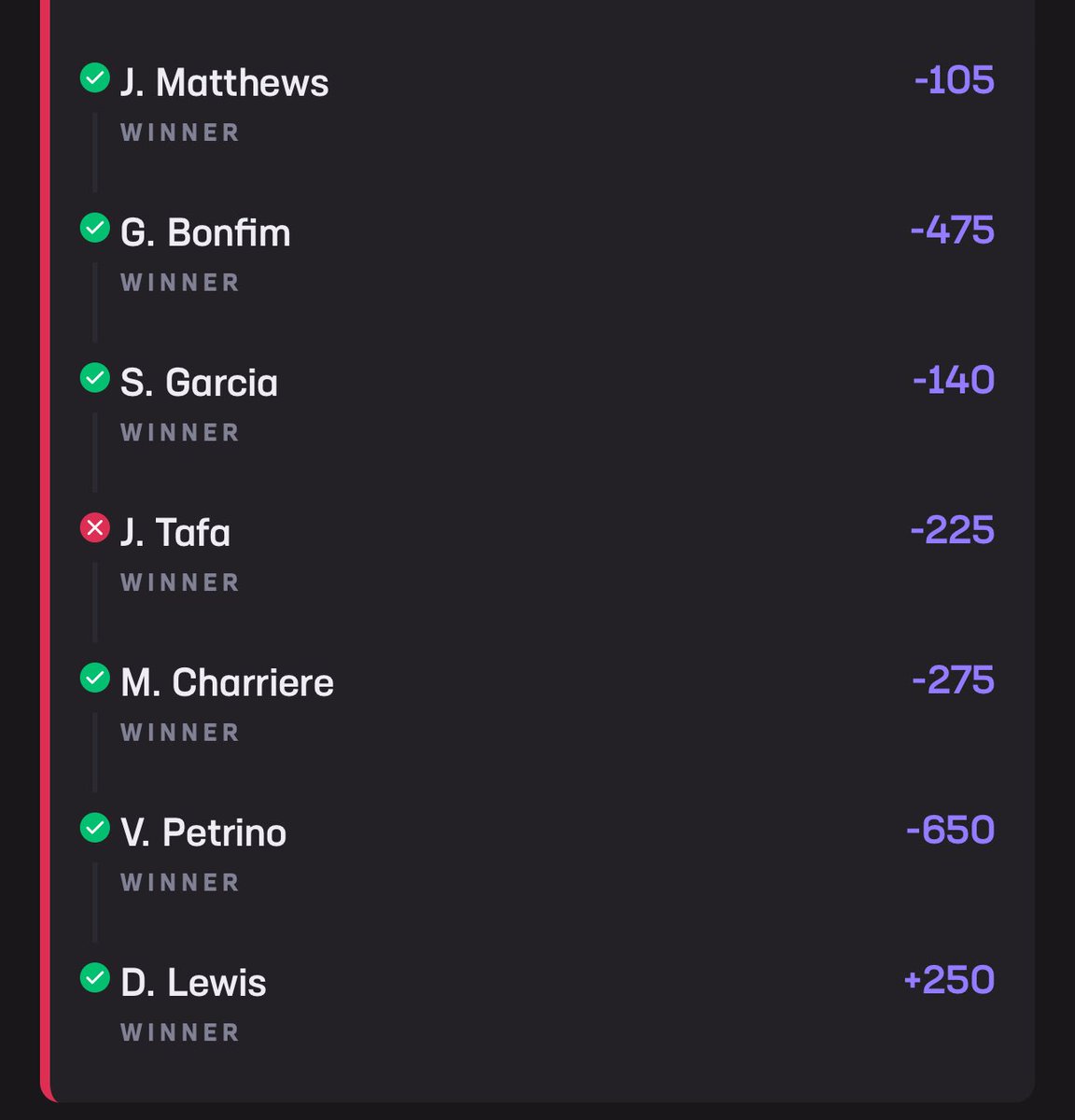Click green check icon beside S. Garcia

click(x=94, y=377)
